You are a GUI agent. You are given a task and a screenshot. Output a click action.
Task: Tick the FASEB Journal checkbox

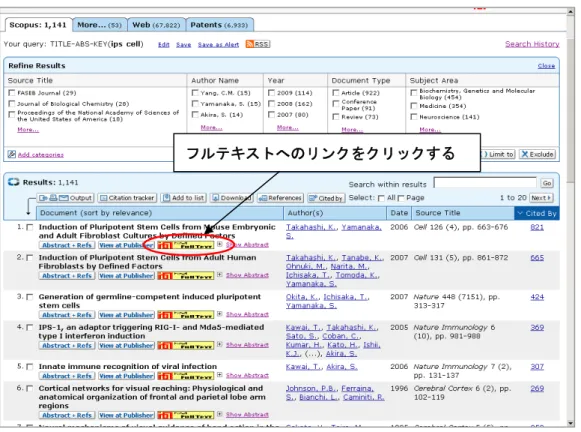[x=12, y=93]
